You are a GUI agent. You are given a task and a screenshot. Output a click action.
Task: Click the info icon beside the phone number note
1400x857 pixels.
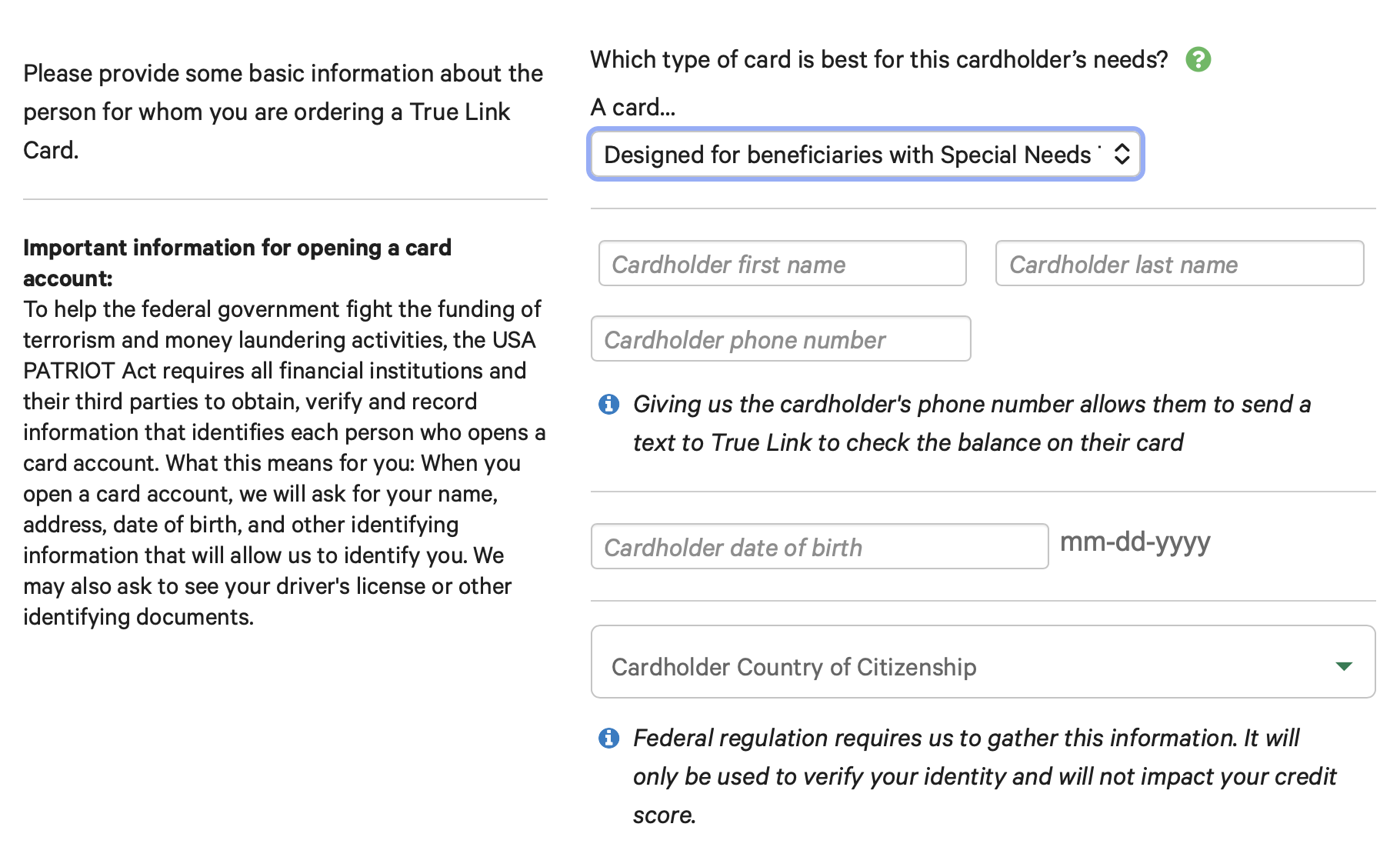point(608,404)
